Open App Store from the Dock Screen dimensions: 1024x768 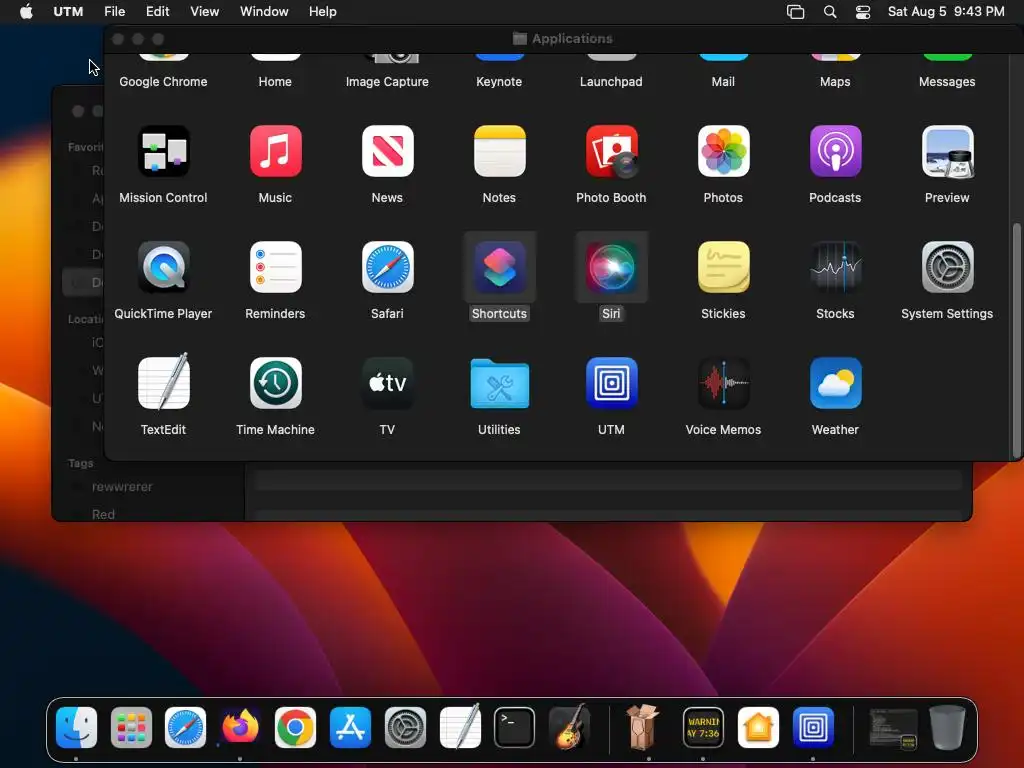[350, 728]
